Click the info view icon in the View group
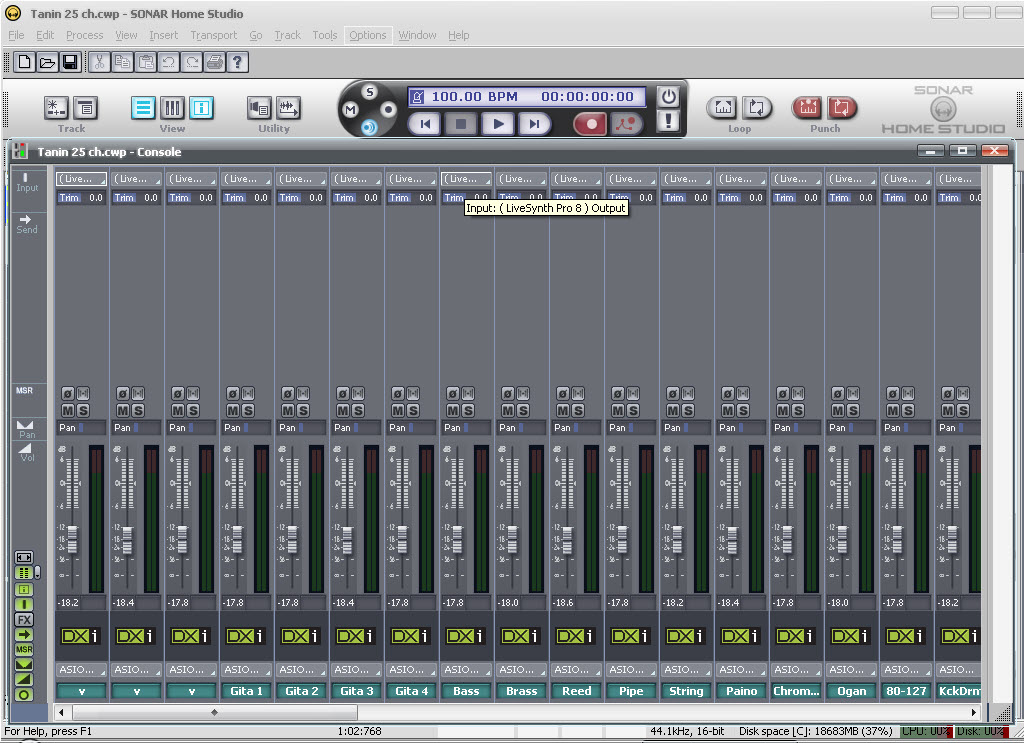 [201, 108]
